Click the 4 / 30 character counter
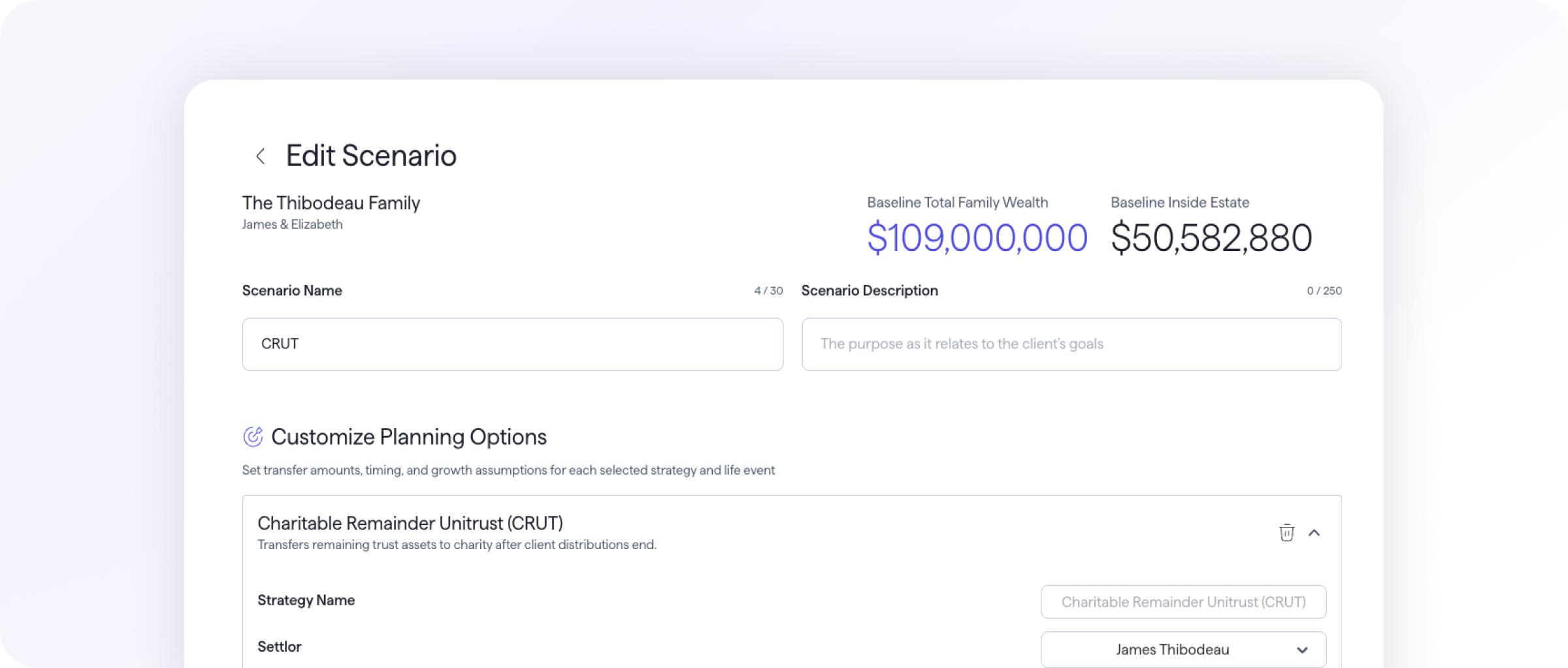The image size is (1568, 668). (768, 291)
